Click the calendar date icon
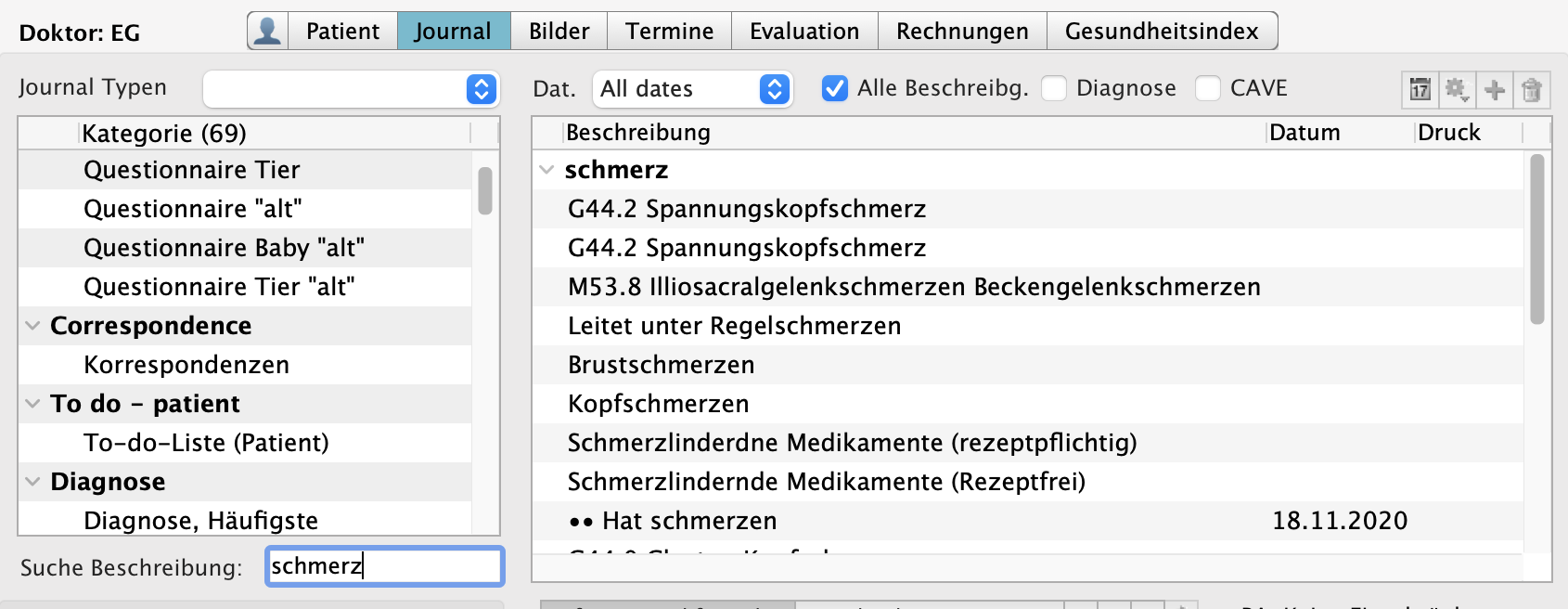The image size is (1568, 609). 1420,89
